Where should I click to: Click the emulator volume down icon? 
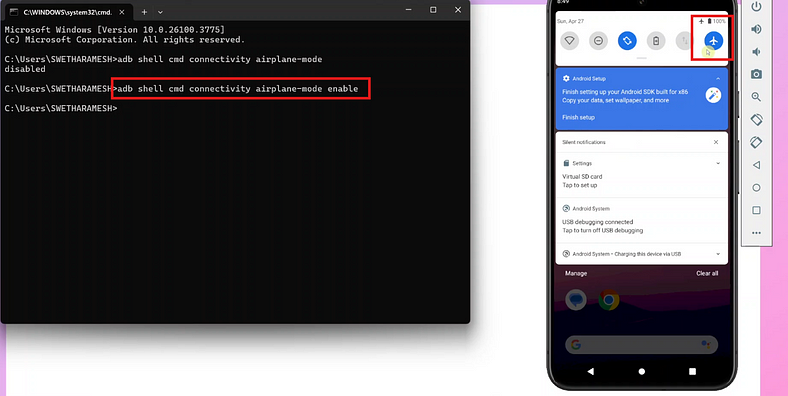756,52
